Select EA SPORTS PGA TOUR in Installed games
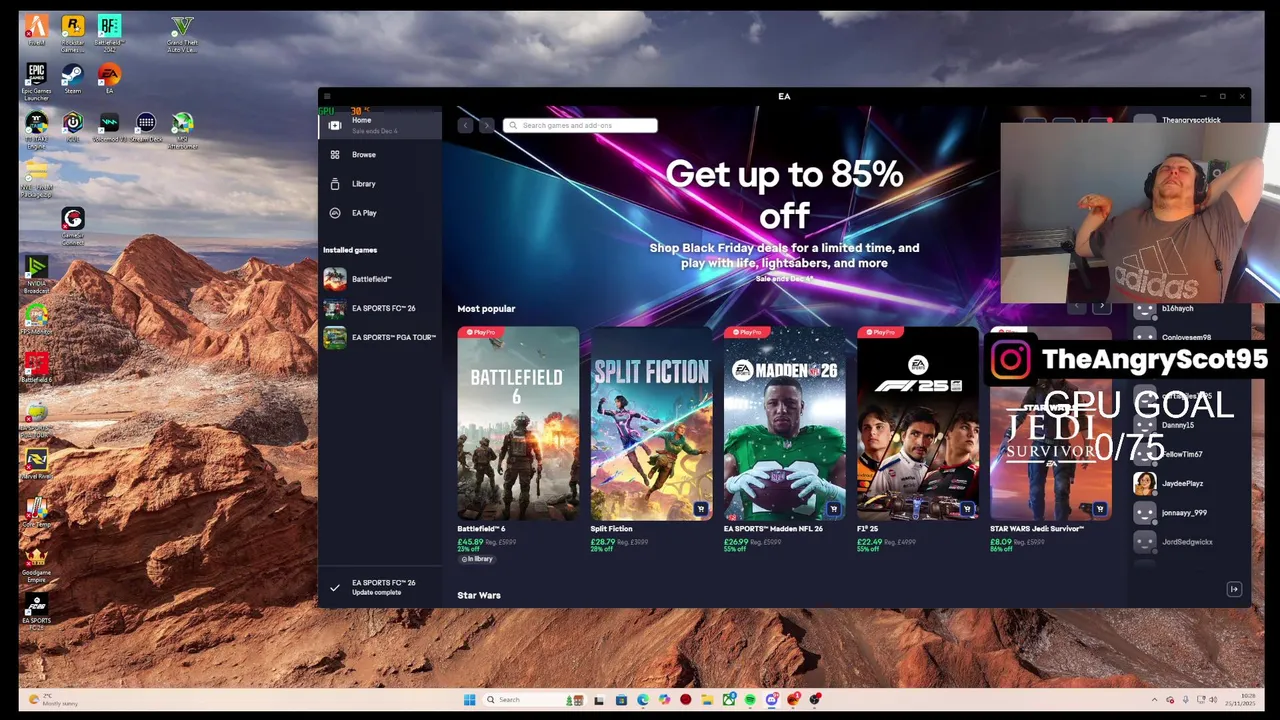 click(x=380, y=337)
